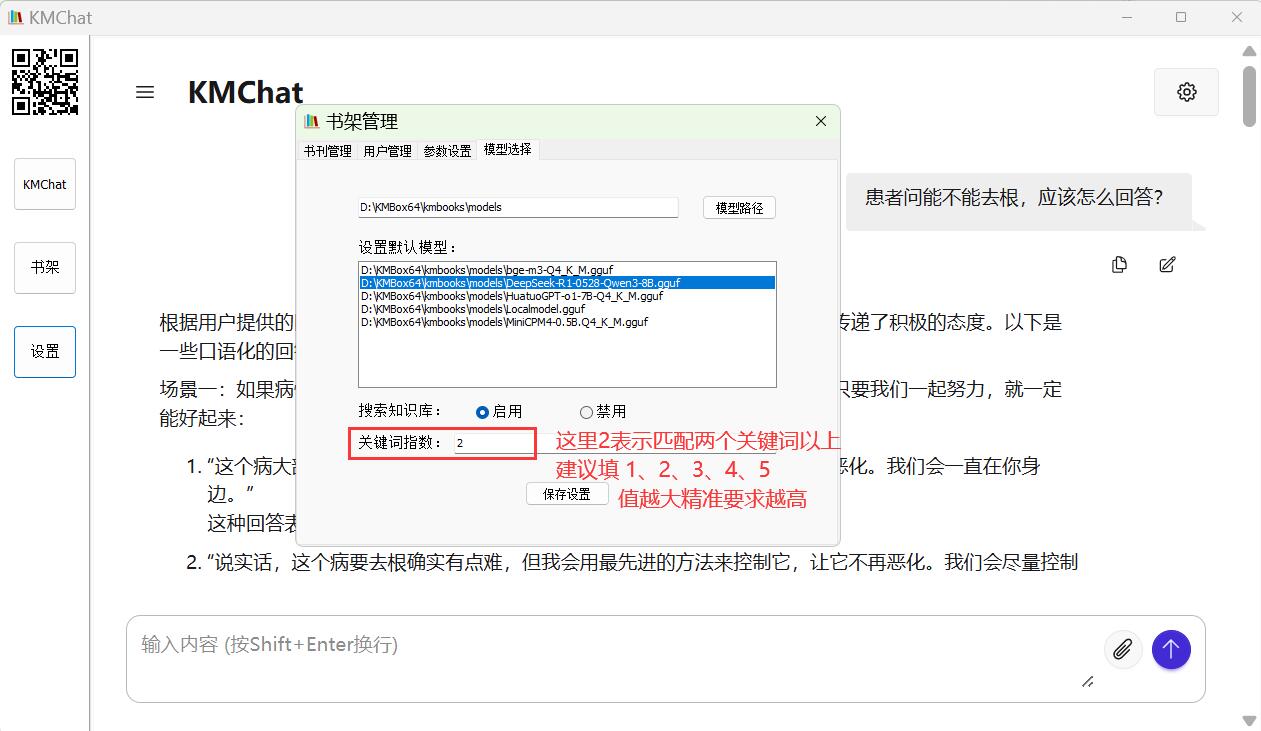Send message with the purple arrow button
1261x731 pixels.
[1171, 650]
